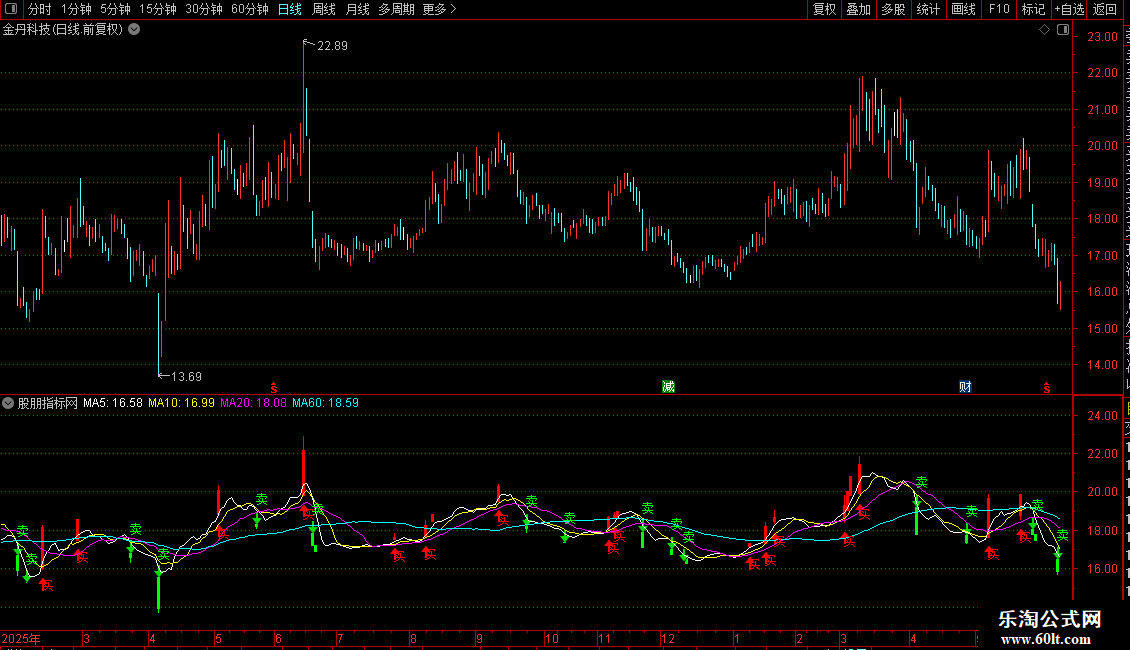
Task: Click the red S marker near May-June
Action: pos(273,388)
